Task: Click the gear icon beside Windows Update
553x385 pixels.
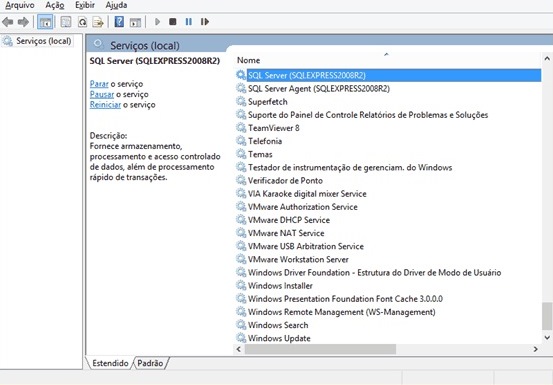Action: [241, 338]
